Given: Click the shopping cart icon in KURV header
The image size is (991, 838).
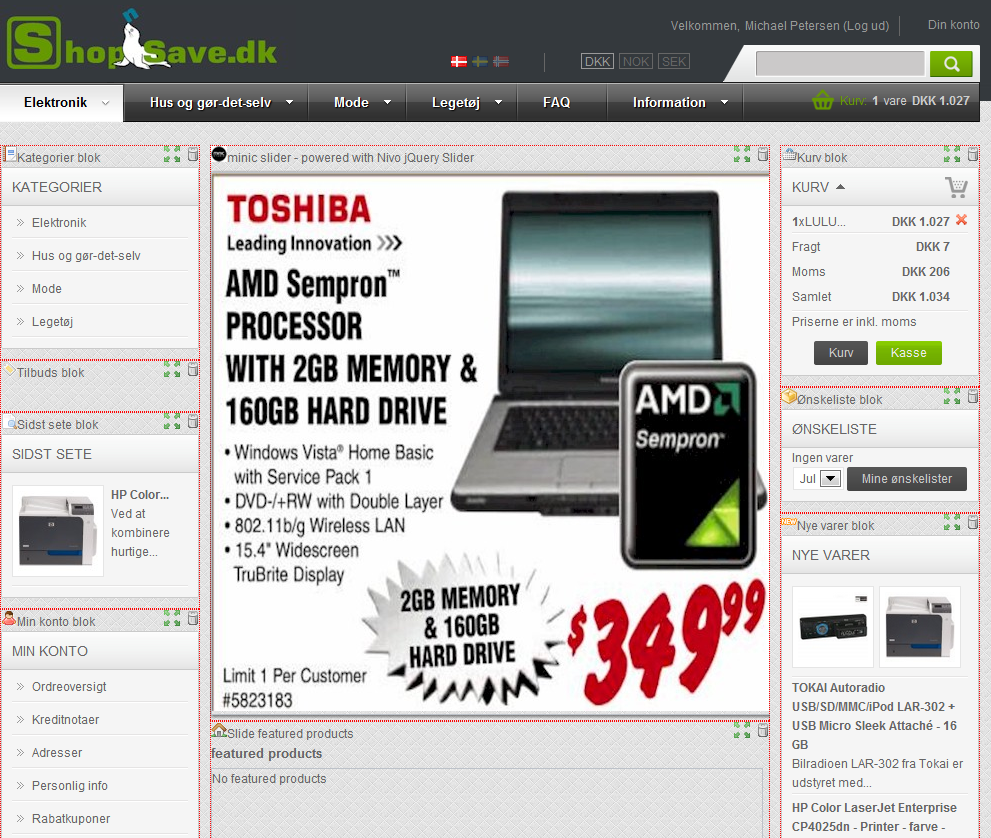Looking at the screenshot, I should pyautogui.click(x=956, y=187).
